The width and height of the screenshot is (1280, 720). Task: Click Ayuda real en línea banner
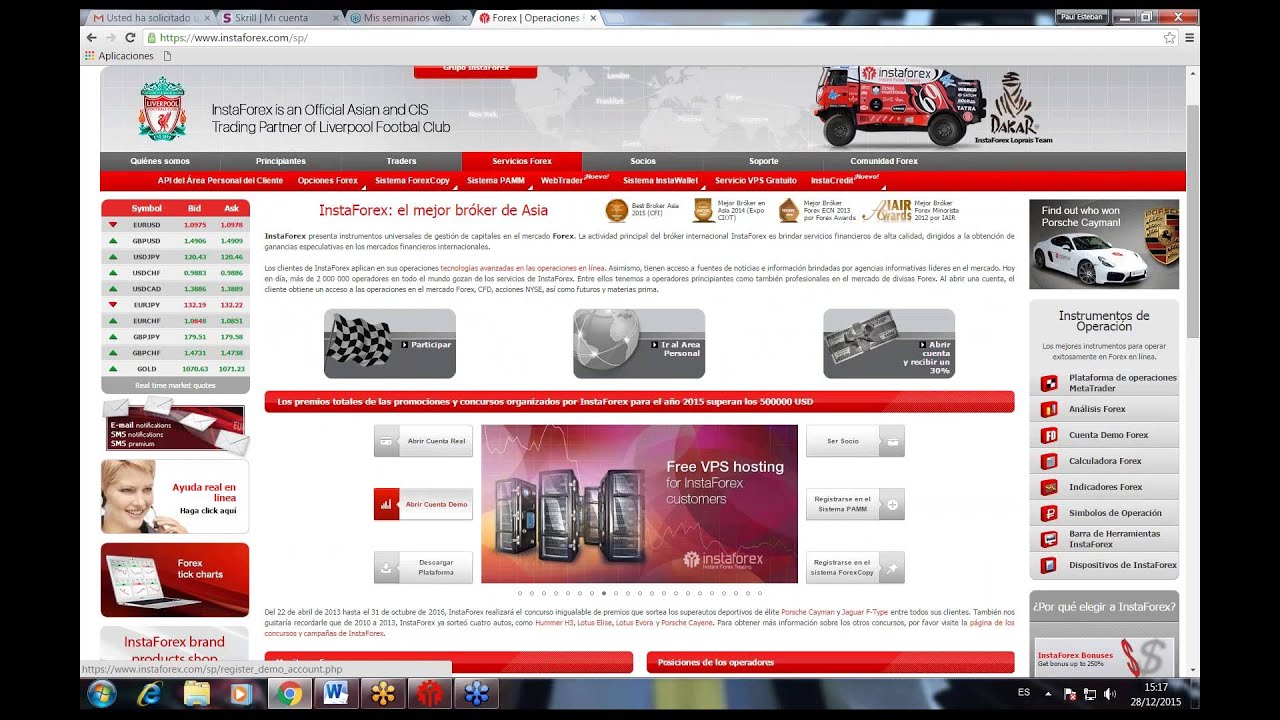click(175, 497)
